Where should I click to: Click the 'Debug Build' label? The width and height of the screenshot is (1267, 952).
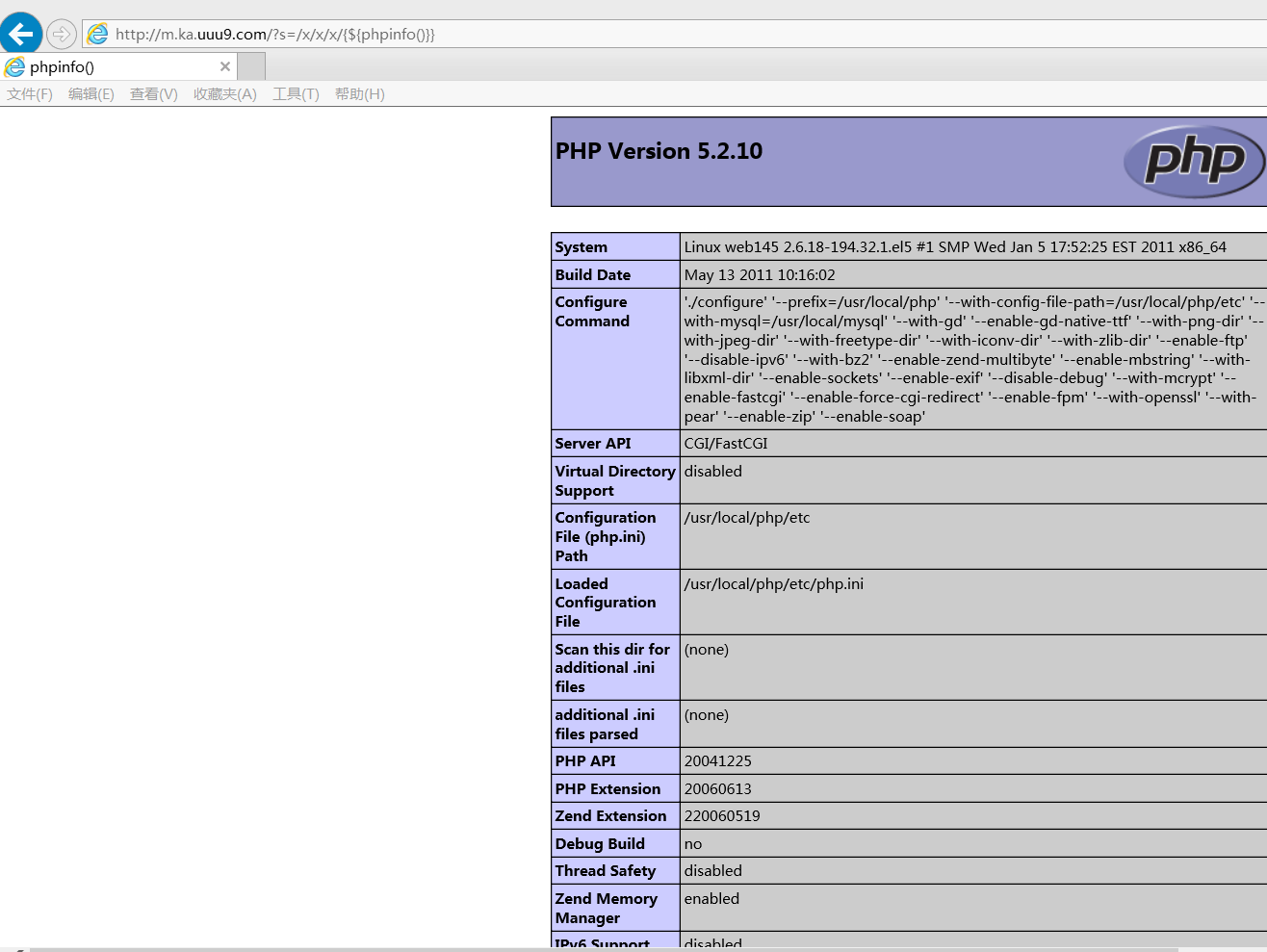click(x=600, y=844)
